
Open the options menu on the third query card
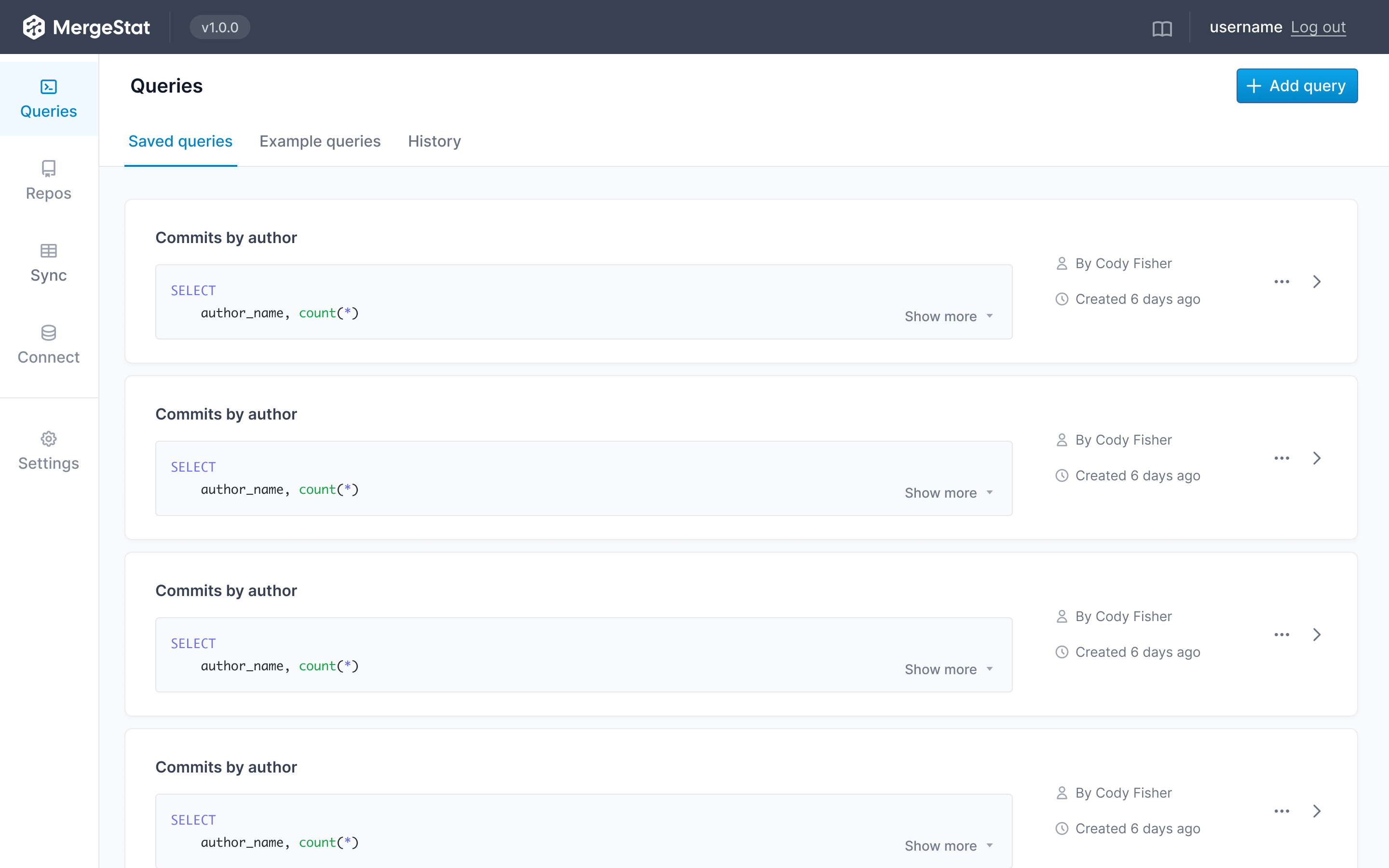point(1282,634)
